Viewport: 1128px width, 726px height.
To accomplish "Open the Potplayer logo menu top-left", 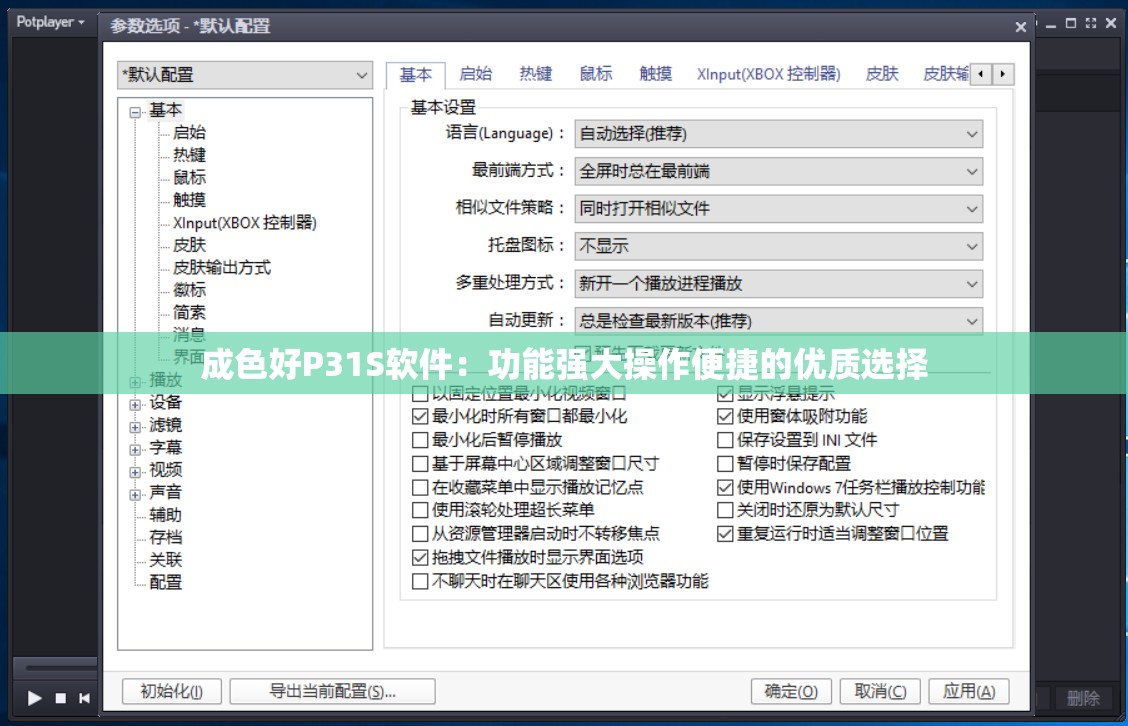I will 46,21.
